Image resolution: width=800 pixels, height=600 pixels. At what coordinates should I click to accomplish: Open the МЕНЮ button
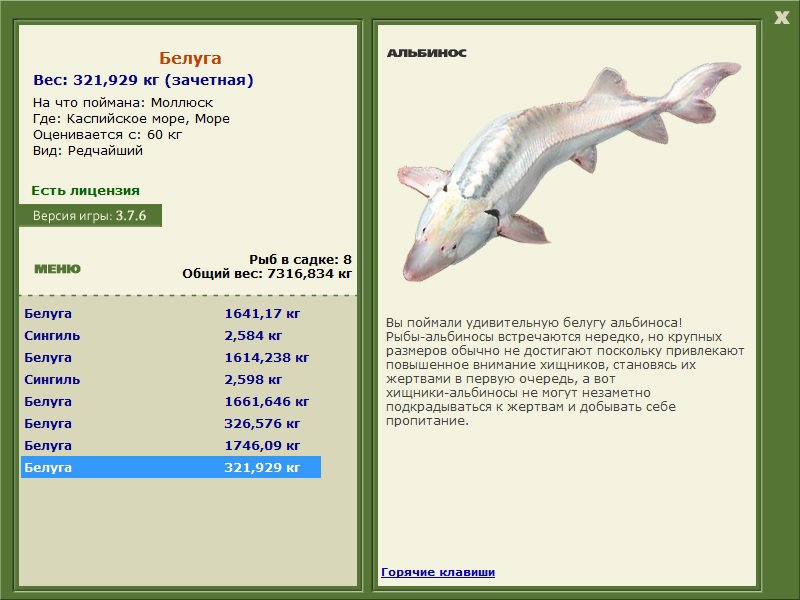tap(57, 269)
